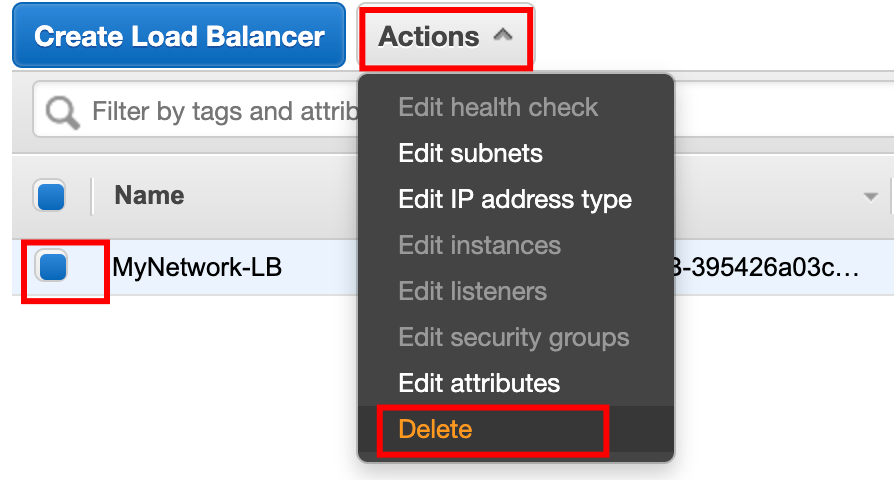Image resolution: width=894 pixels, height=480 pixels.
Task: Click the disabled Edit listeners entry
Action: coord(472,291)
